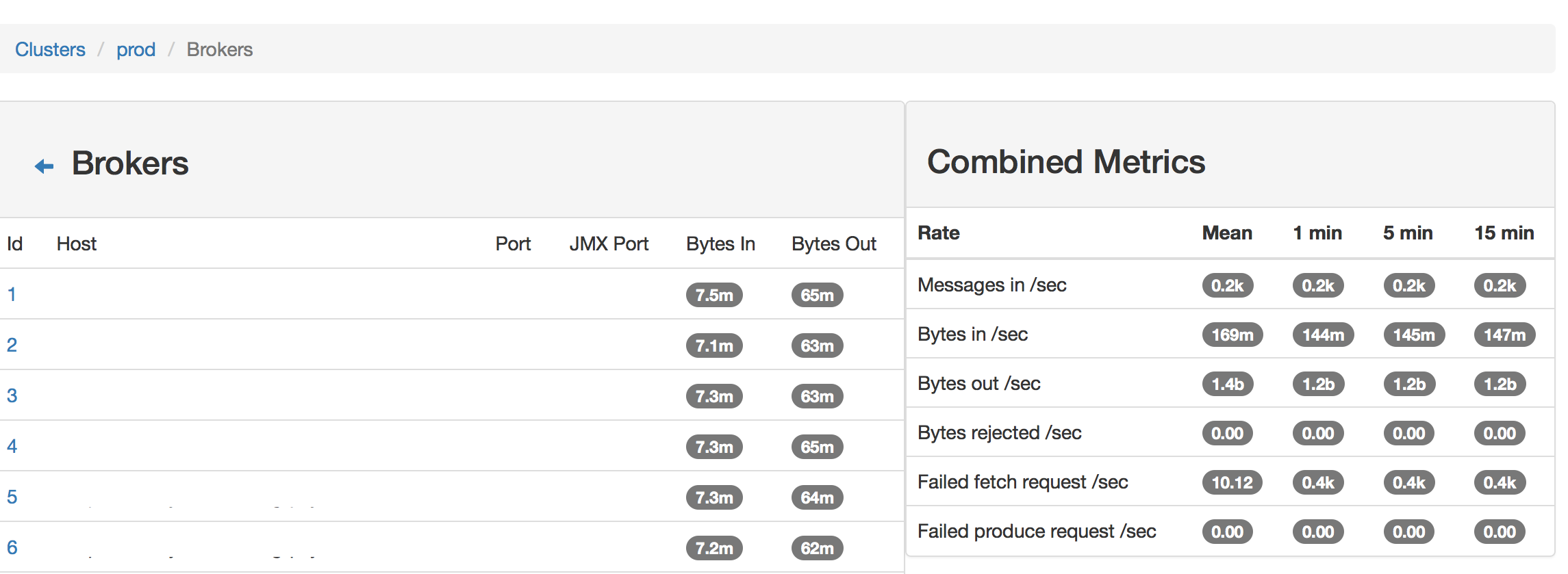Viewport: 1568px width, 574px height.
Task: Click the Bytes Out column header
Action: (834, 244)
